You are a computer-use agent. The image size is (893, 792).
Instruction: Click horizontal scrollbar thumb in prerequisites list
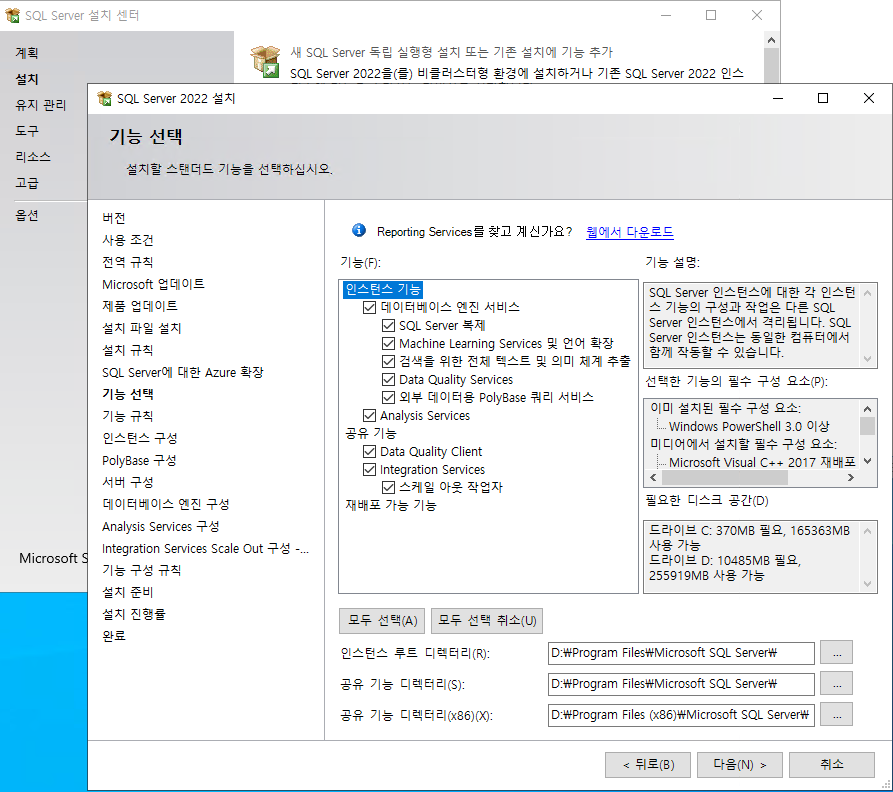pyautogui.click(x=723, y=478)
